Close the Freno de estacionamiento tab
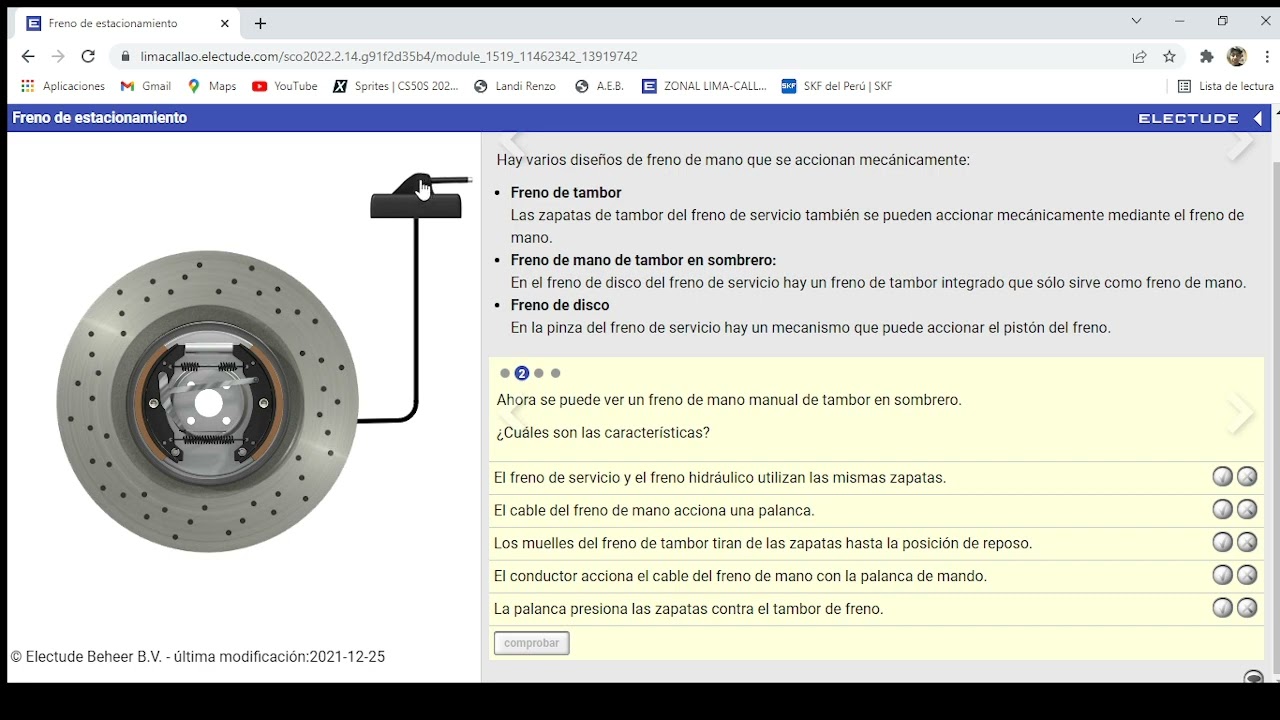The width and height of the screenshot is (1280, 720). (225, 23)
